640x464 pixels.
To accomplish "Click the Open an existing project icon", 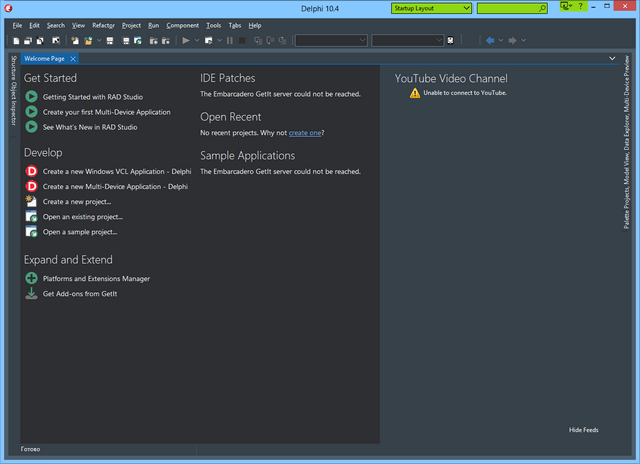I will click(x=32, y=216).
